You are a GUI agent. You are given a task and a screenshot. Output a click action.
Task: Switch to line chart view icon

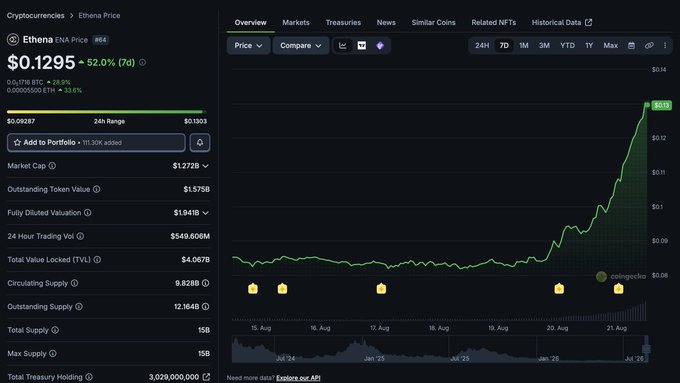click(343, 46)
